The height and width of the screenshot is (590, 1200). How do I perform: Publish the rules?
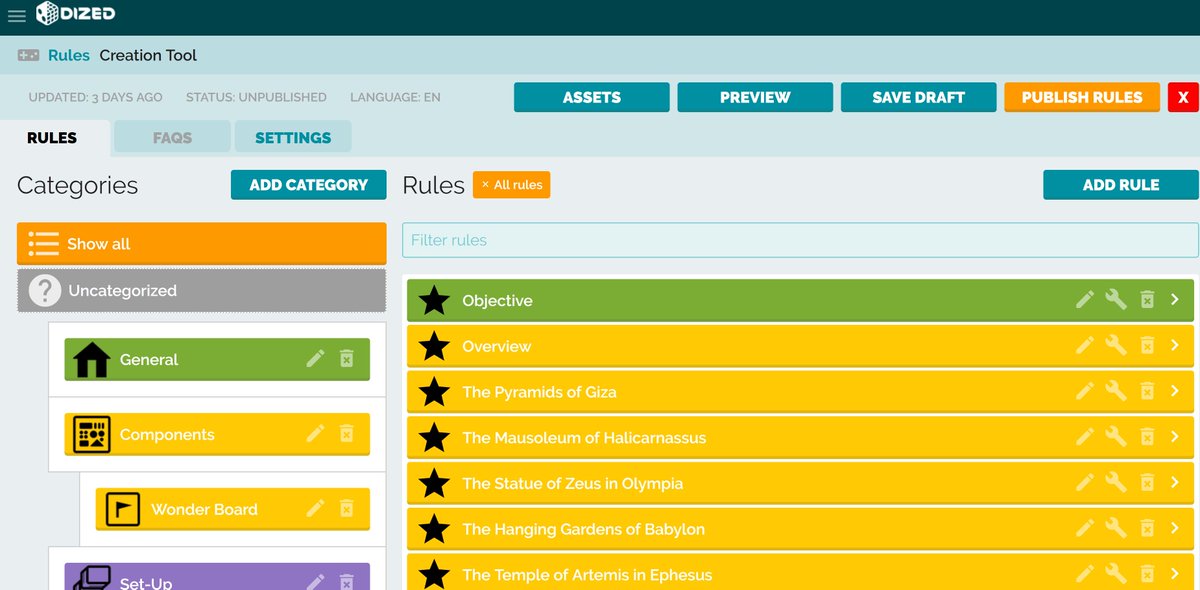[x=1082, y=97]
